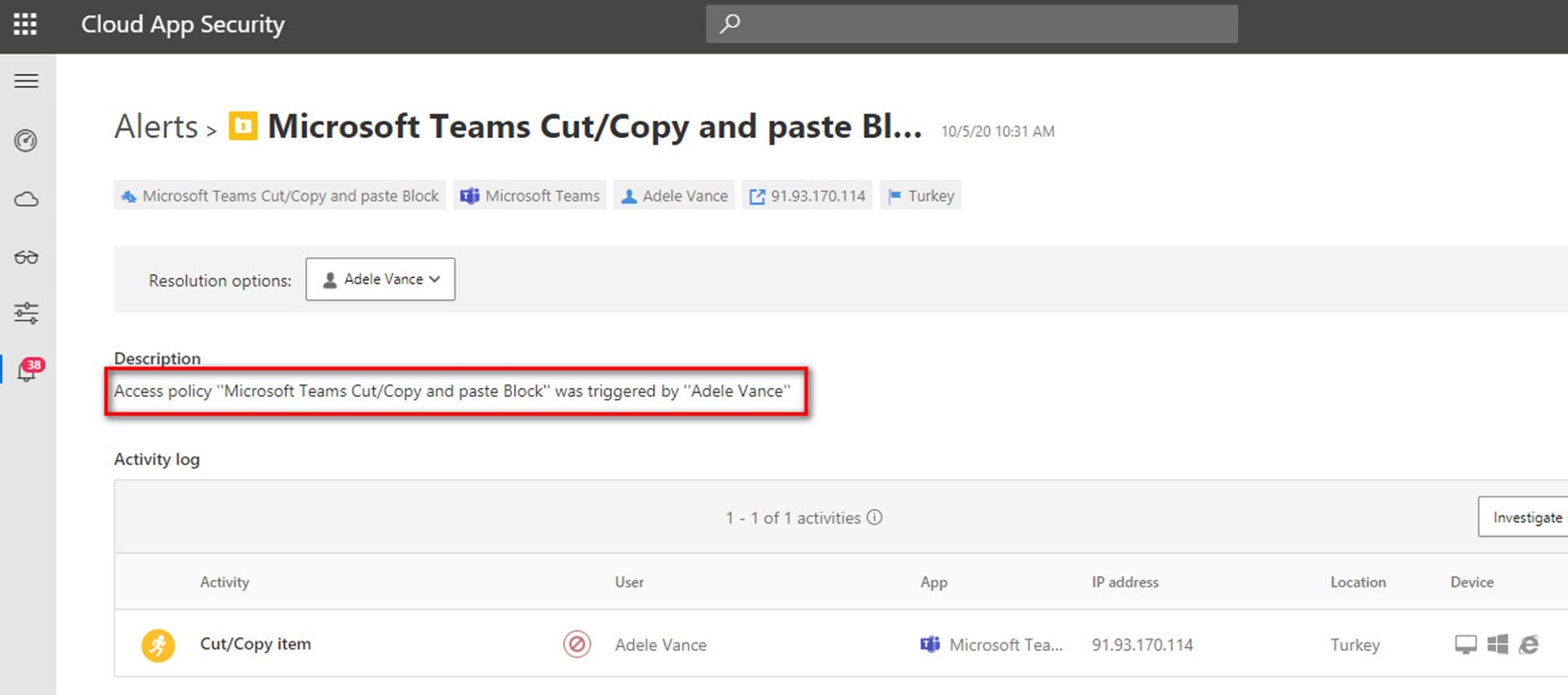Screen dimensions: 1568x695
Task: Toggle the hamburger navigation menu
Action: [27, 81]
